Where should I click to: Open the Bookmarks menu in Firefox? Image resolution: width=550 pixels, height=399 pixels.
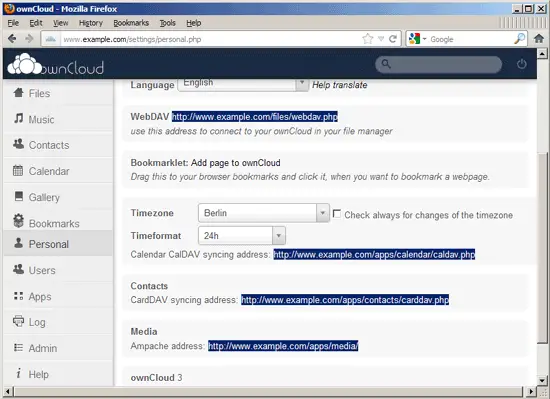[x=131, y=23]
